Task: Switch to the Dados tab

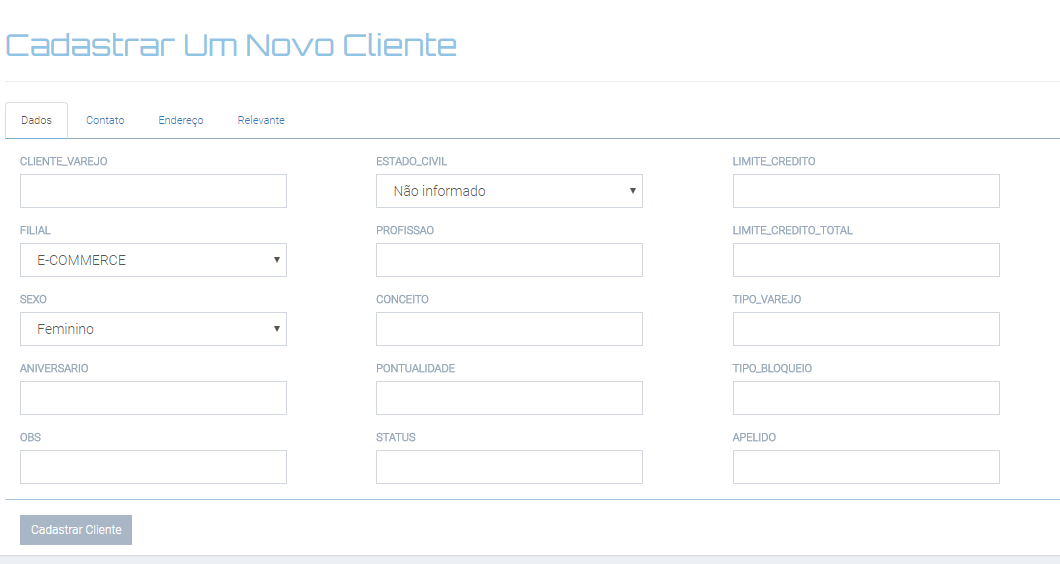Action: (x=37, y=120)
